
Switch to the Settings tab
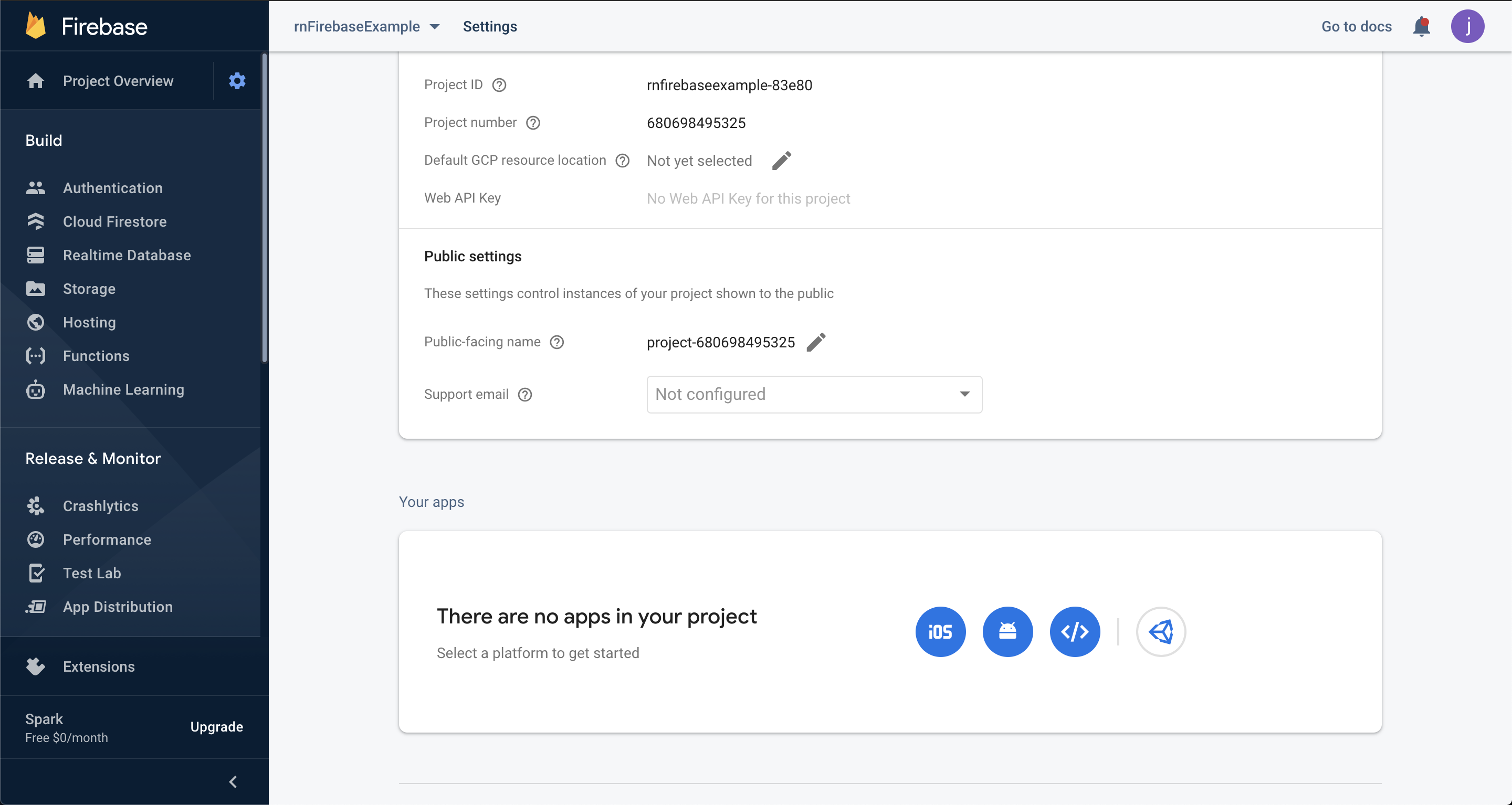489,26
